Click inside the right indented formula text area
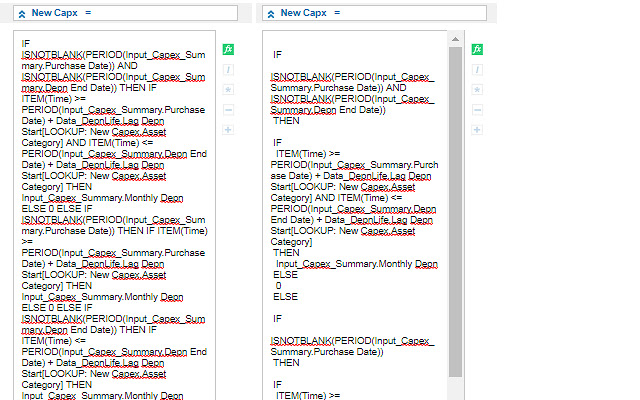The height and width of the screenshot is (400, 640). [x=355, y=215]
